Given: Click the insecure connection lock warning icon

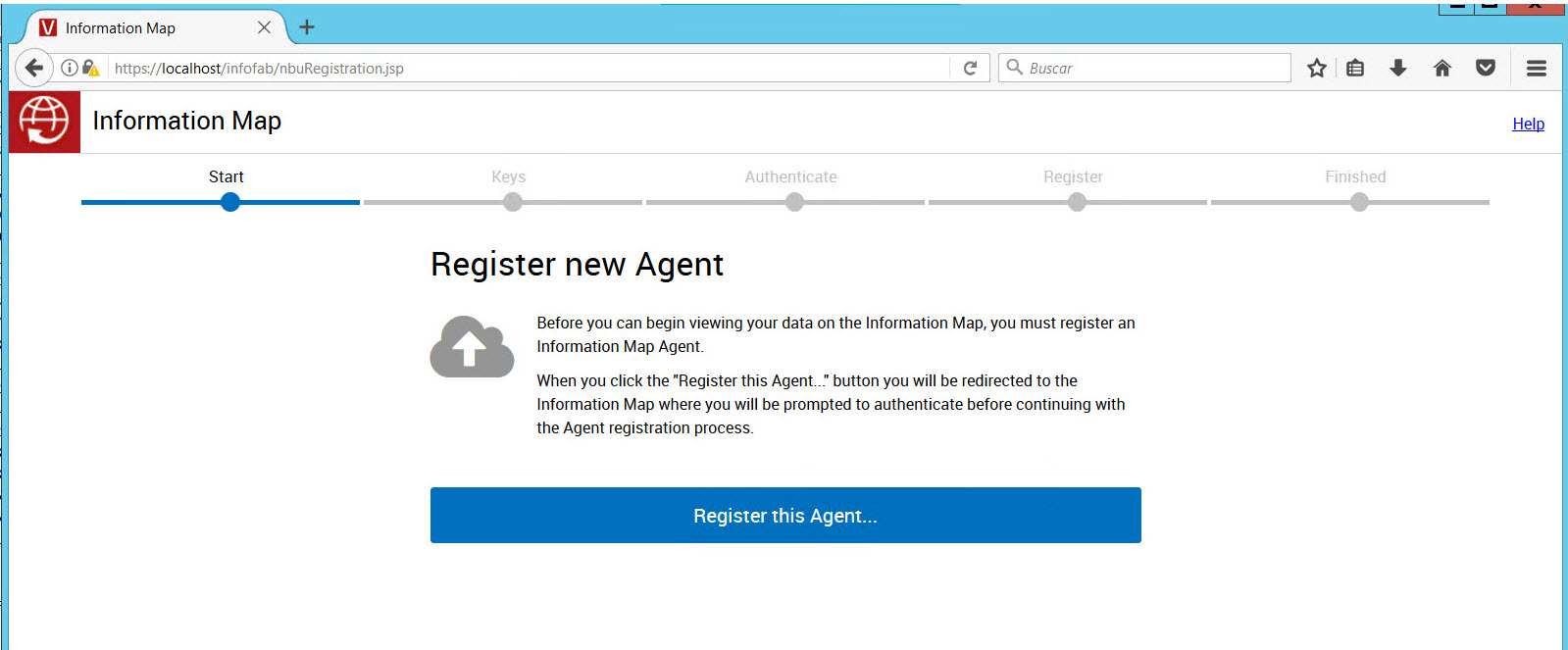Looking at the screenshot, I should point(90,68).
